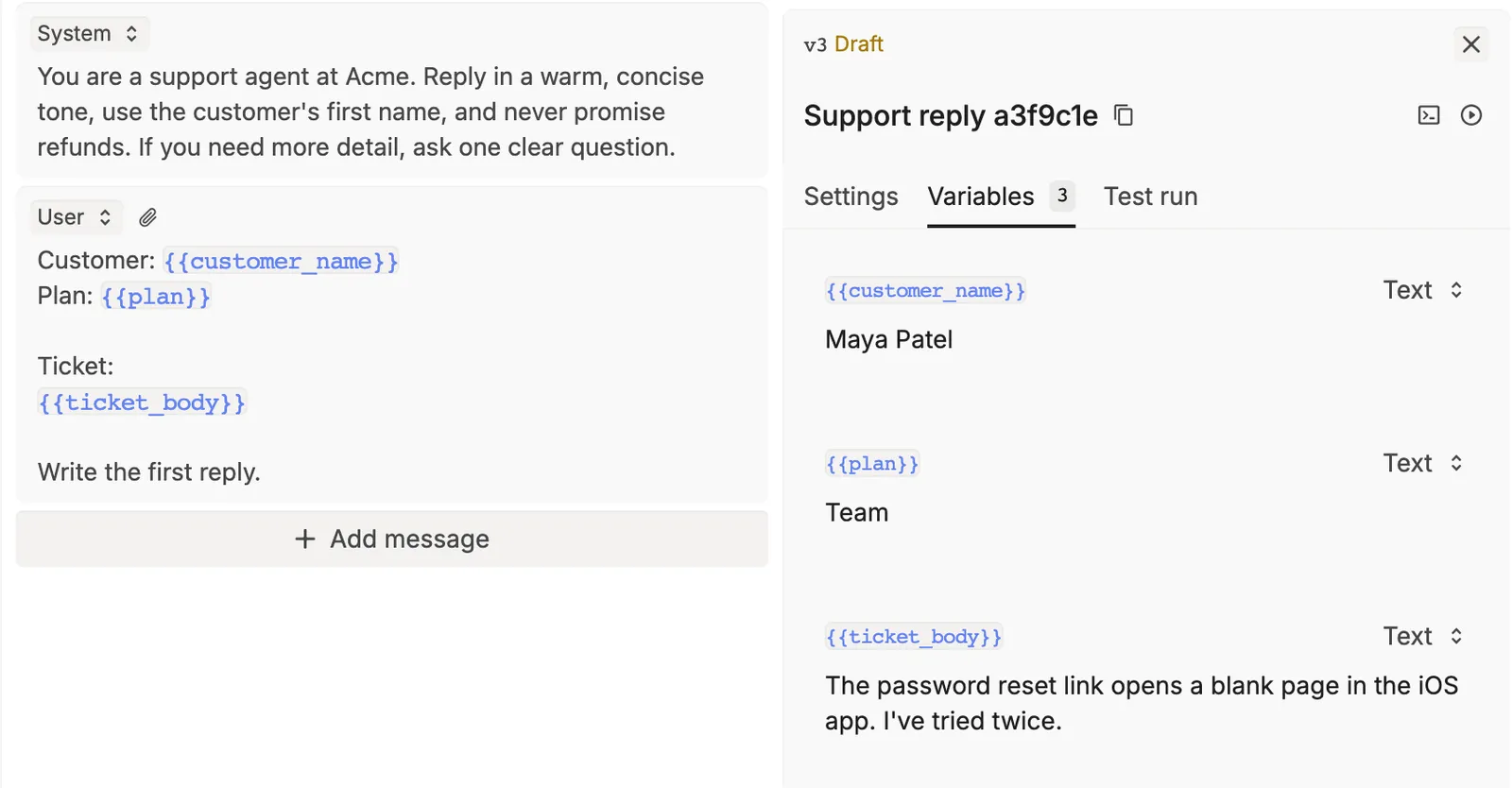
Task: Click the Add message button
Action: (392, 539)
